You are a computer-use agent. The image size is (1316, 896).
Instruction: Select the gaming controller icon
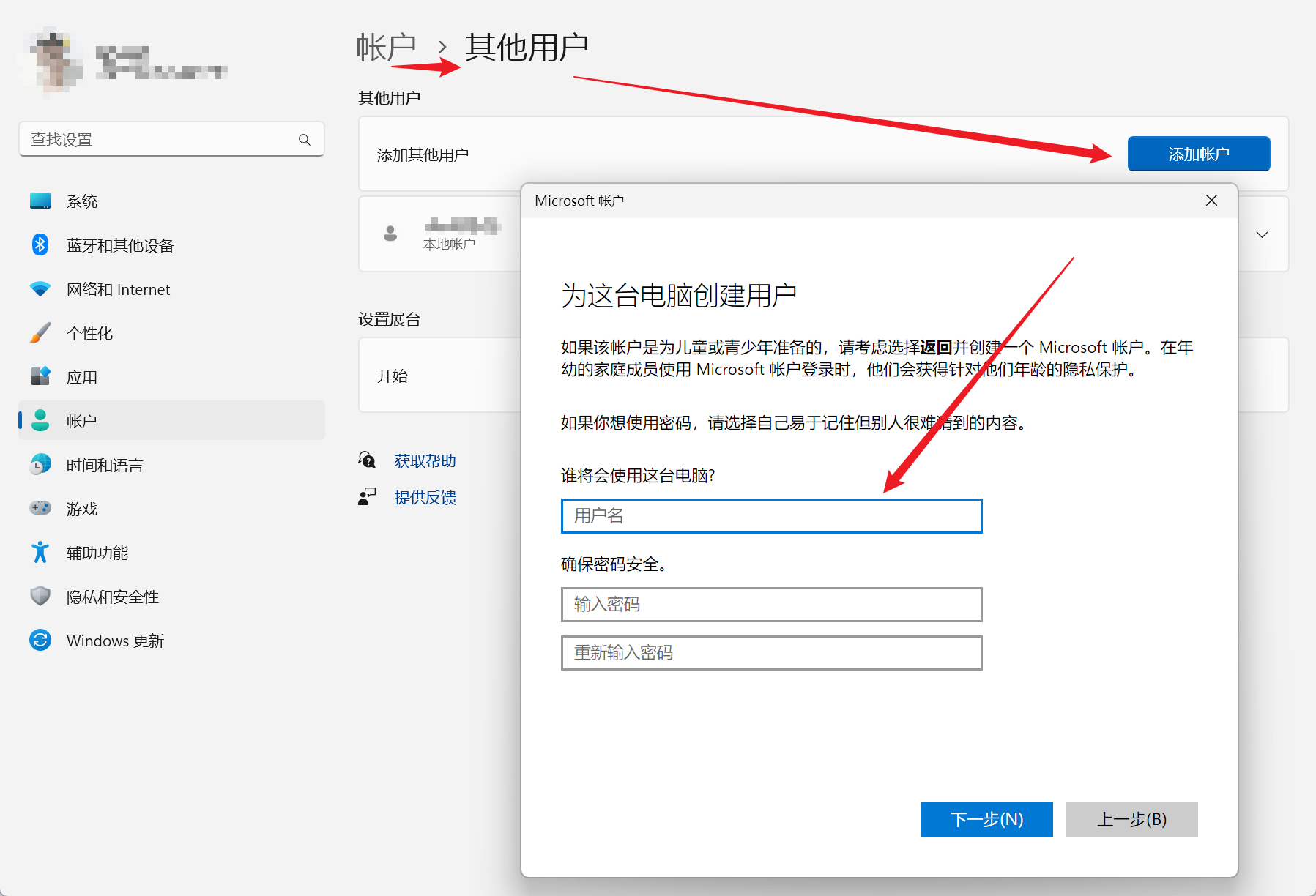pyautogui.click(x=40, y=508)
